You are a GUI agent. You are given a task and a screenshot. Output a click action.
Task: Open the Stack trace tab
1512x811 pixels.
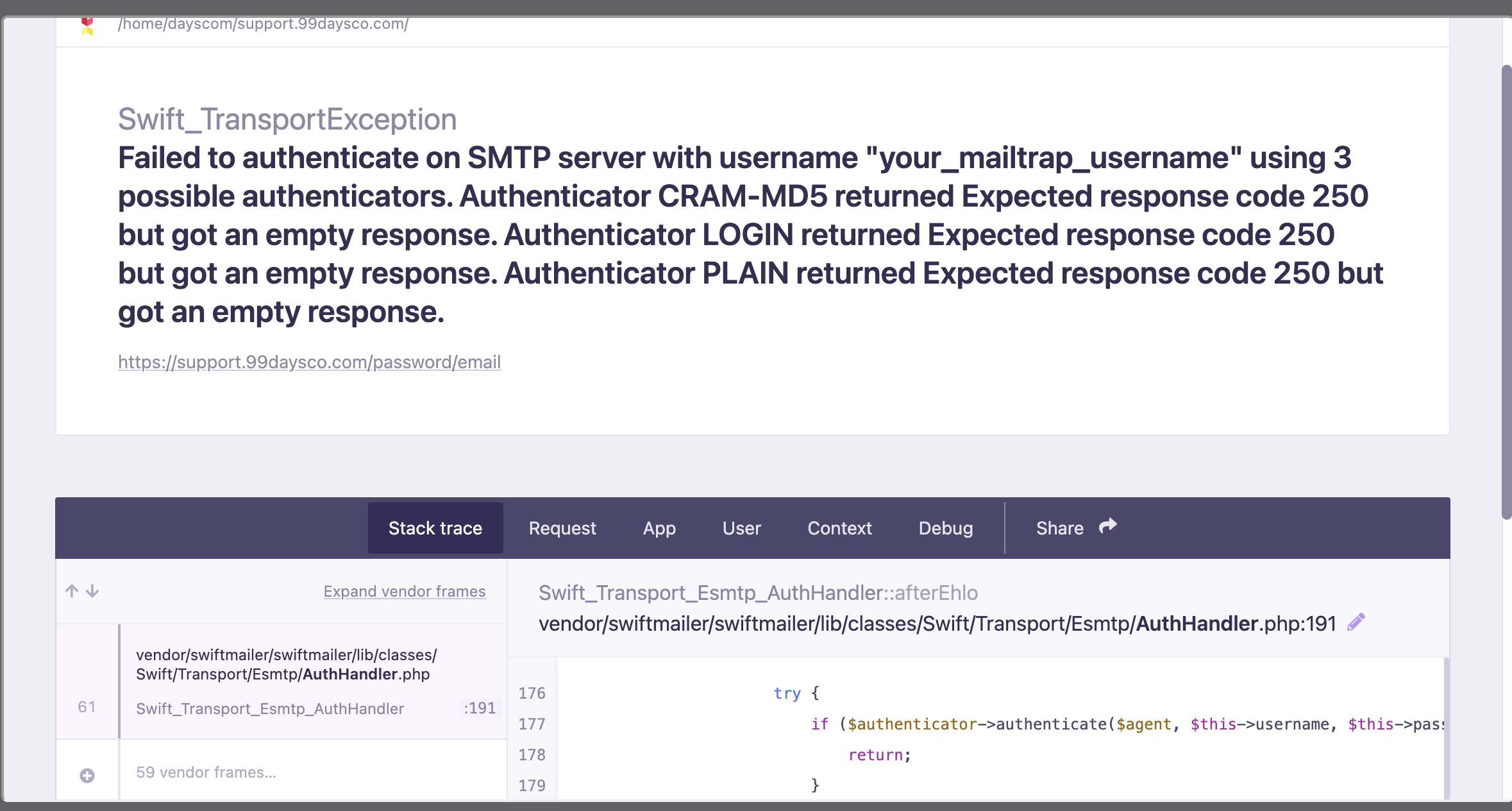coord(435,528)
